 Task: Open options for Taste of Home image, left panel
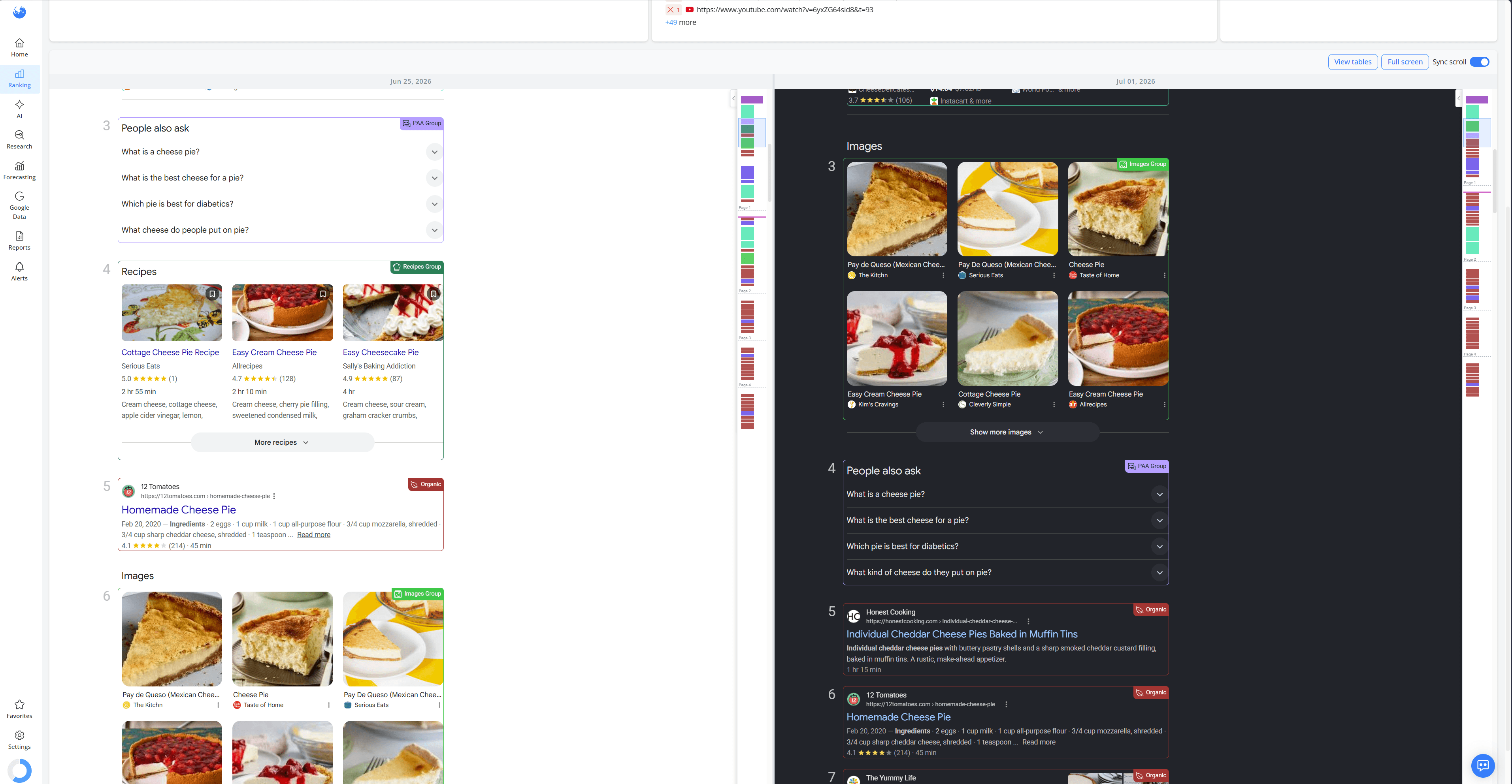pos(329,705)
